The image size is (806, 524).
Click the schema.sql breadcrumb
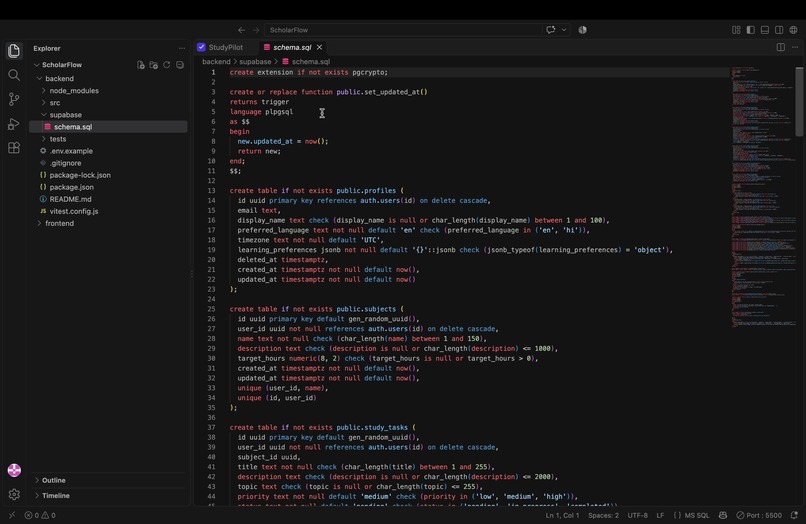pyautogui.click(x=310, y=62)
